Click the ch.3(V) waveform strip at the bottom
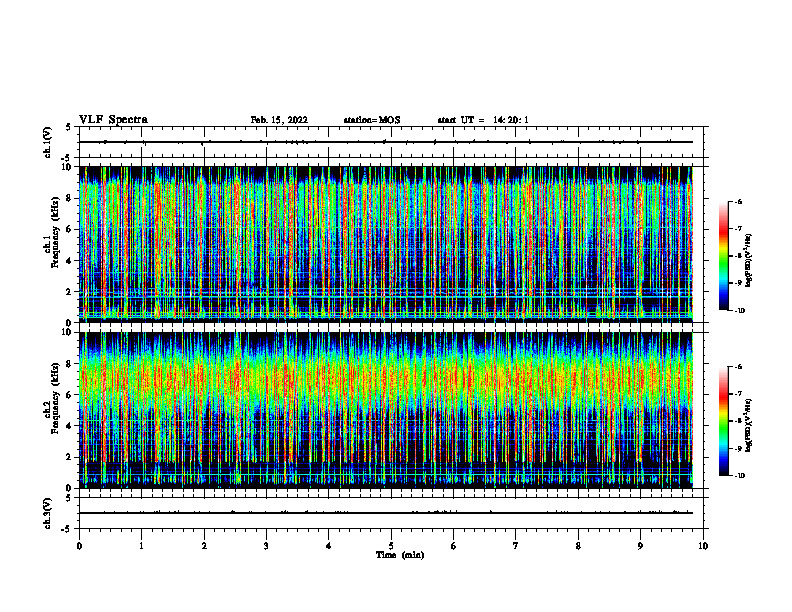 [x=393, y=513]
